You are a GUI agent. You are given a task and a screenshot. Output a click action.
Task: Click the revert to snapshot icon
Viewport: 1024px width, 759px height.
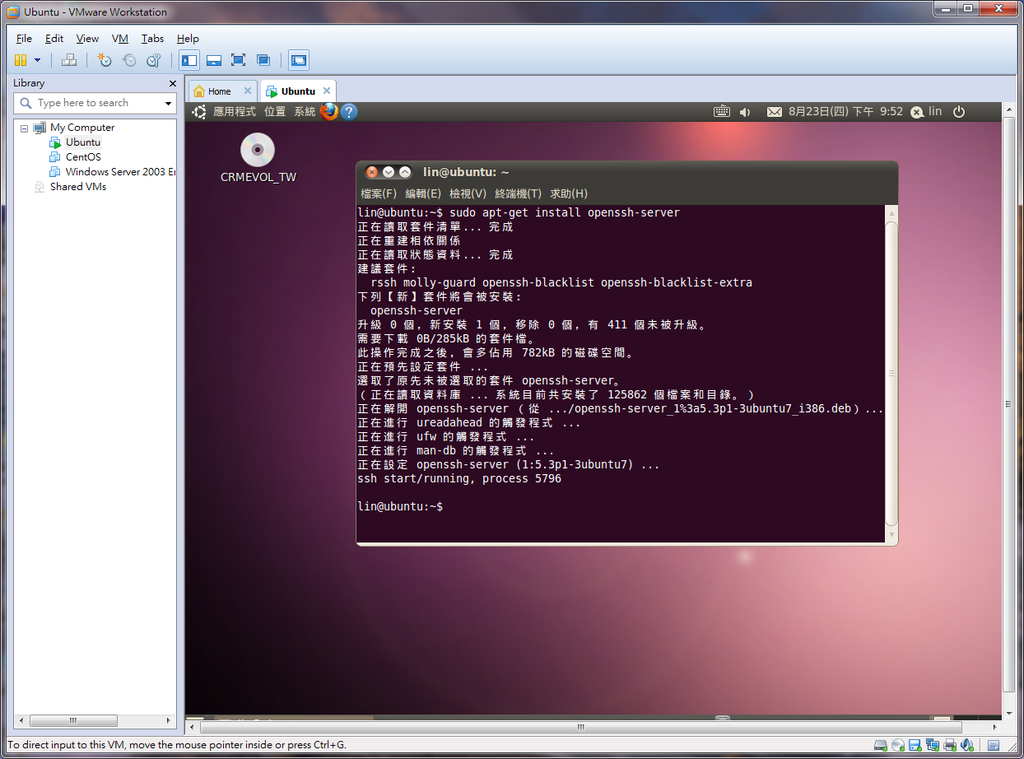click(x=129, y=60)
